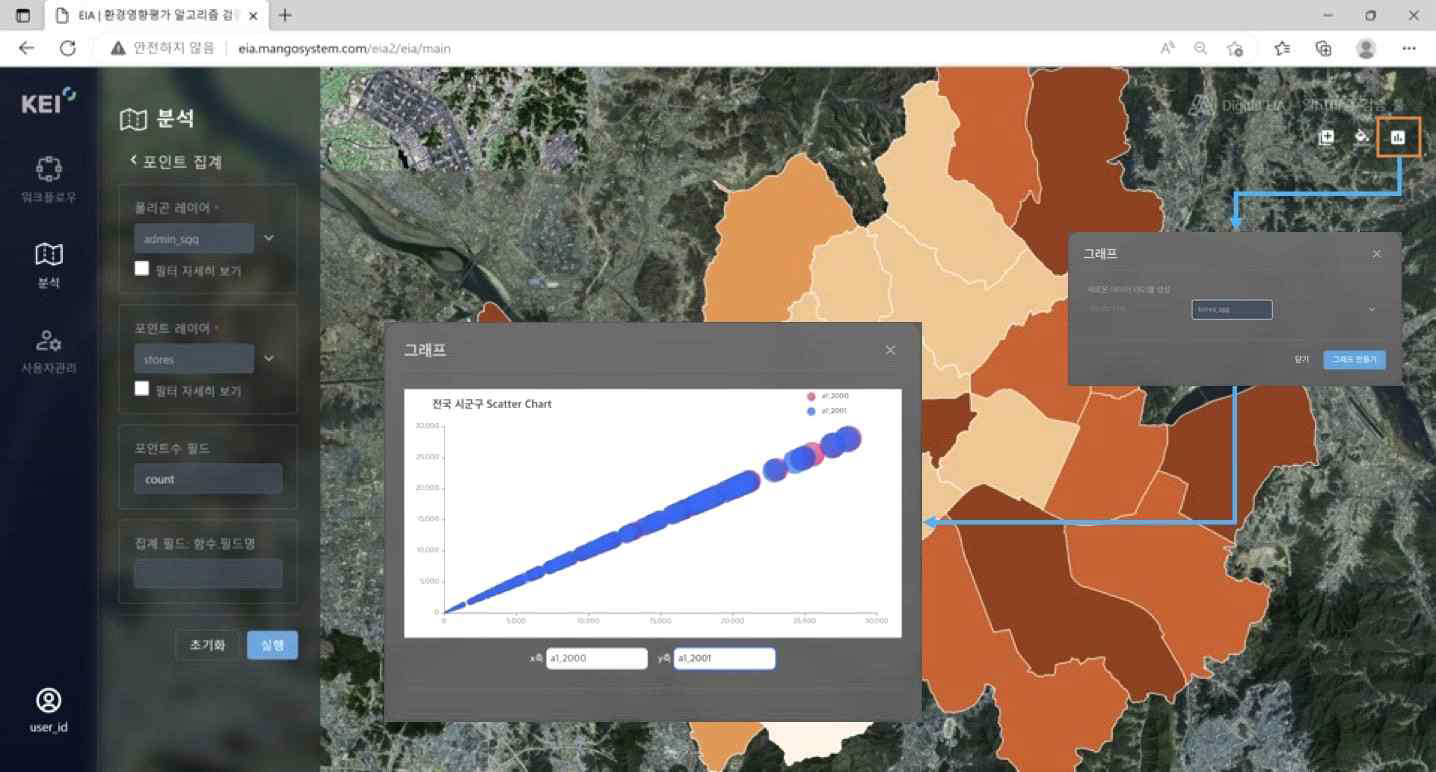Open the browser collections icon

[1323, 48]
